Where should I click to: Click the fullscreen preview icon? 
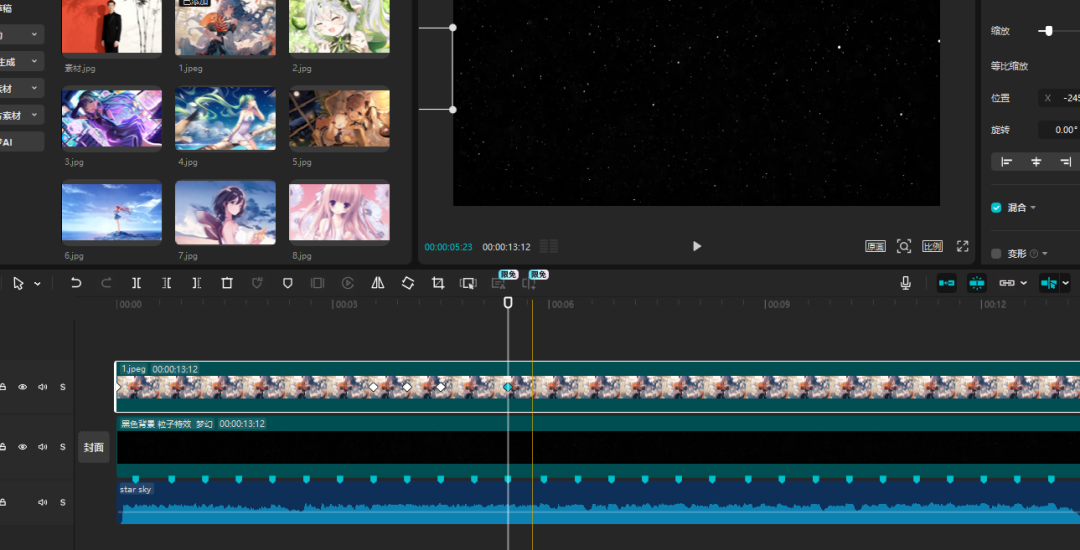pyautogui.click(x=963, y=246)
